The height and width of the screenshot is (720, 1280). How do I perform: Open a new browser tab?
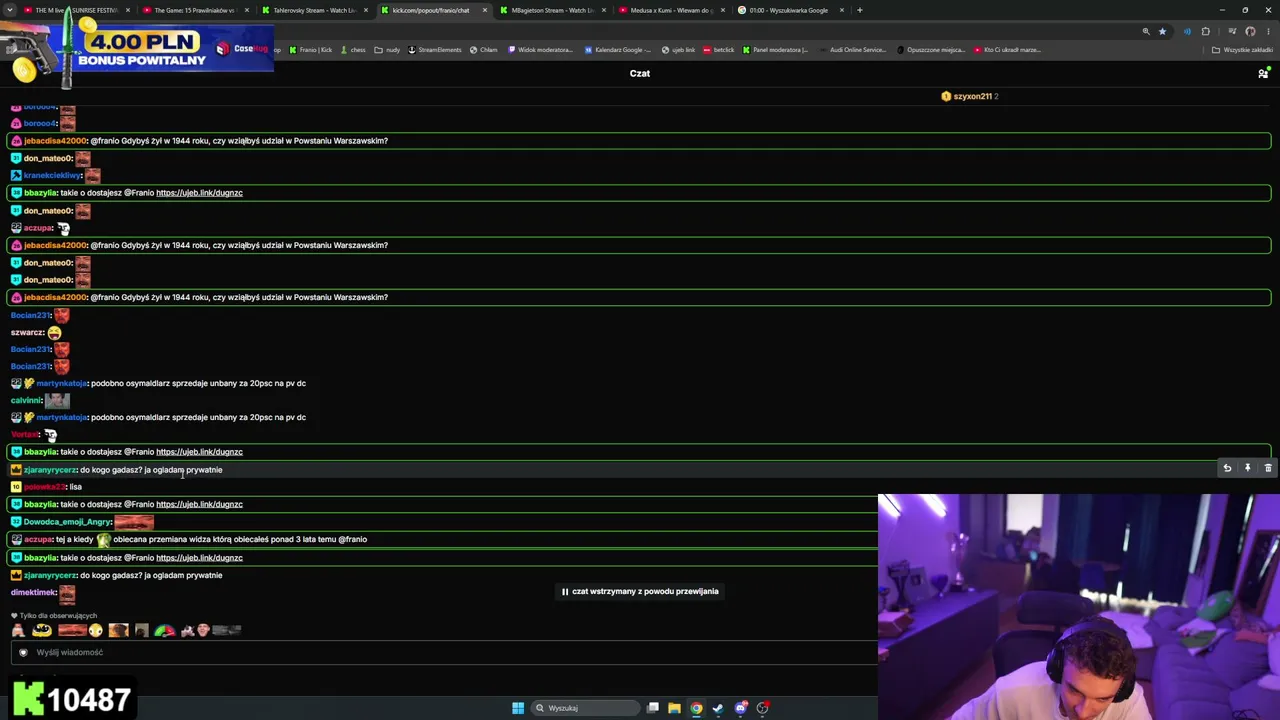pyautogui.click(x=860, y=10)
